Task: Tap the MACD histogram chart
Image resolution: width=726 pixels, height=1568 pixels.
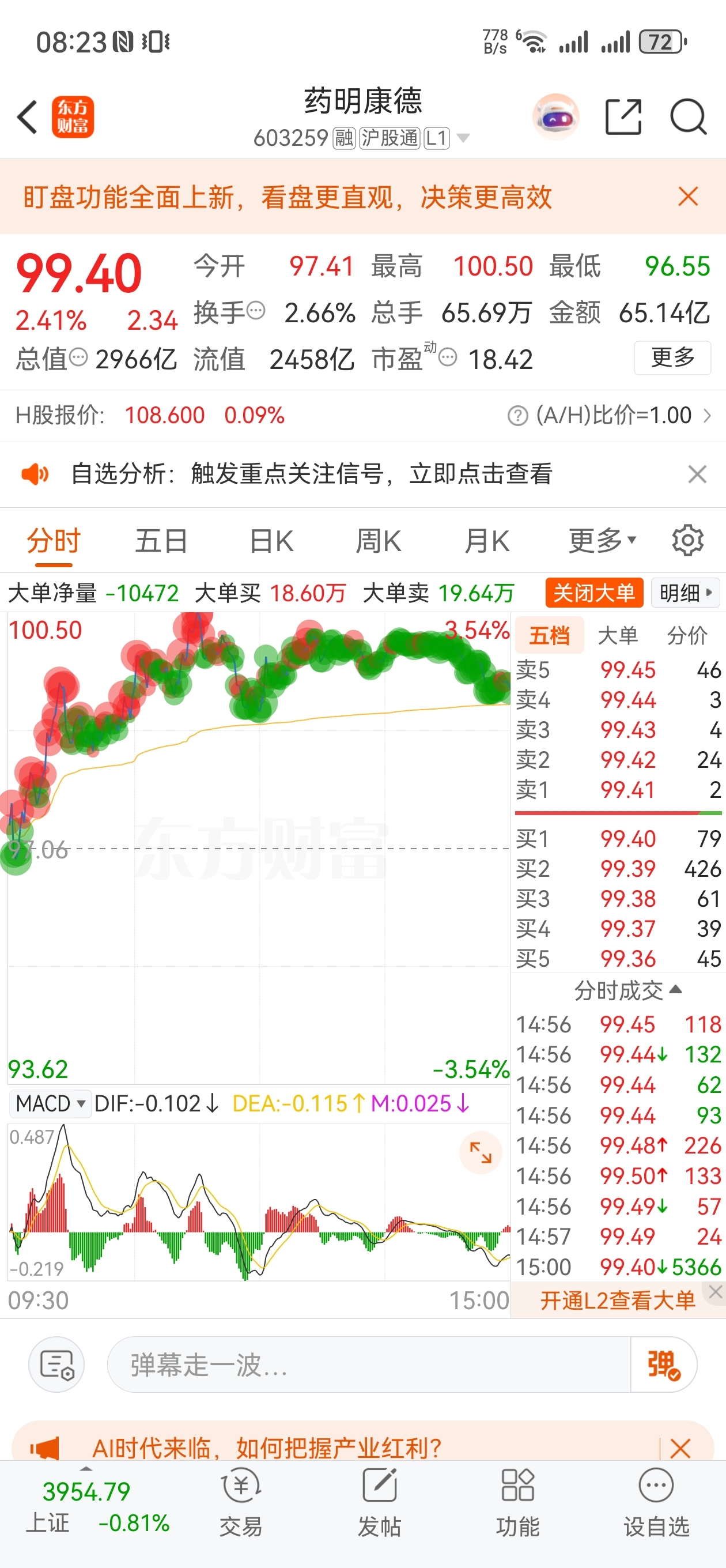Action: coord(259,1202)
